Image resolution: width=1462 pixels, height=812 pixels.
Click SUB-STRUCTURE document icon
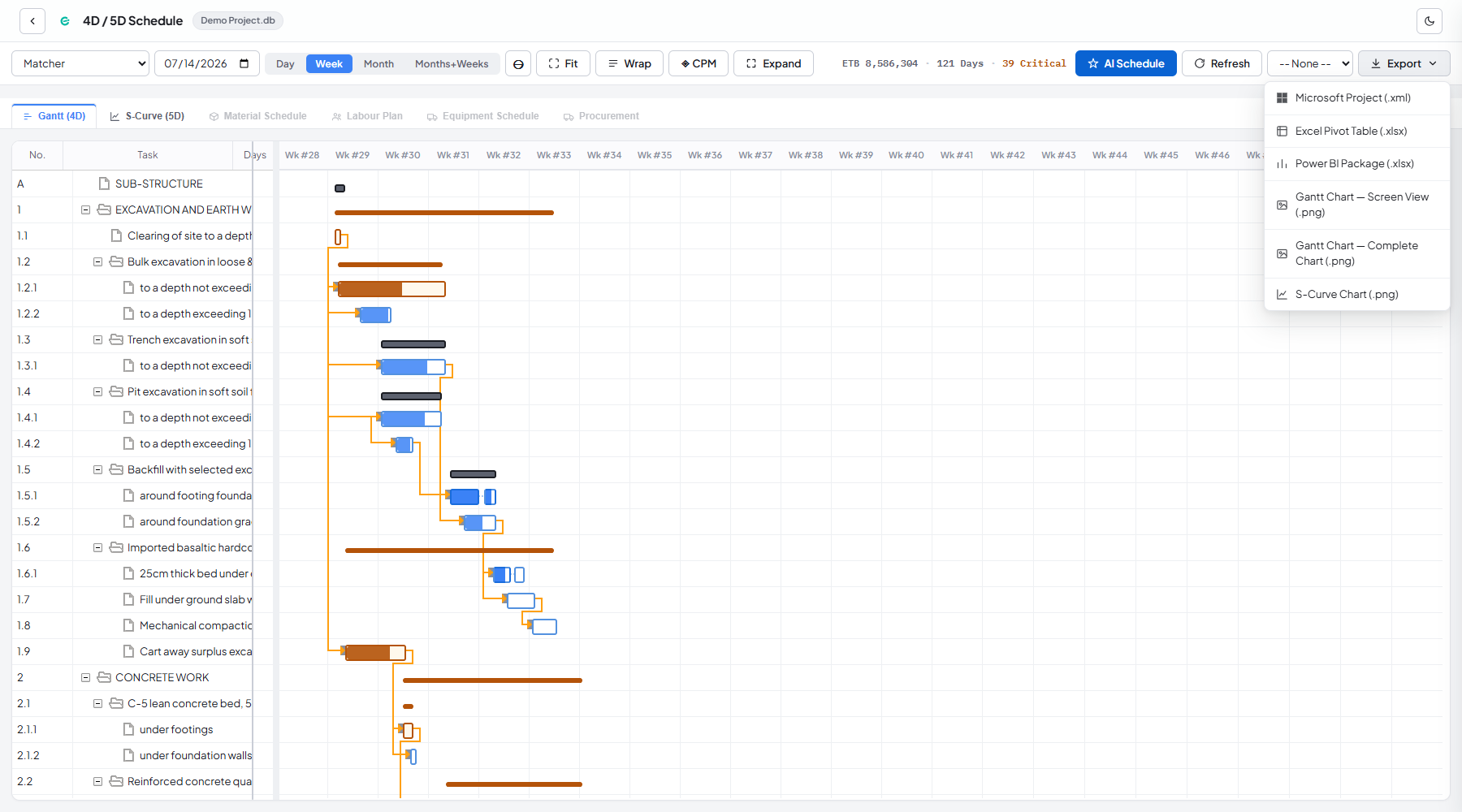pyautogui.click(x=104, y=184)
